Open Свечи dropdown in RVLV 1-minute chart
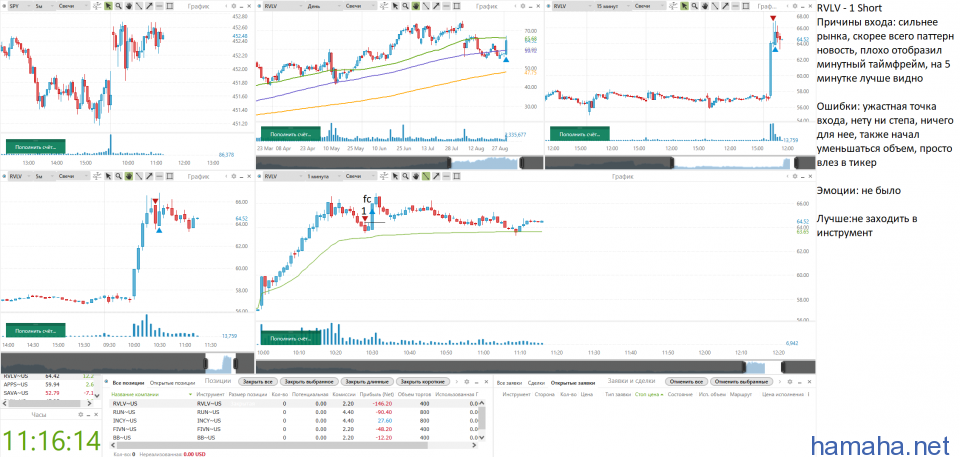The height and width of the screenshot is (457, 960). point(361,176)
